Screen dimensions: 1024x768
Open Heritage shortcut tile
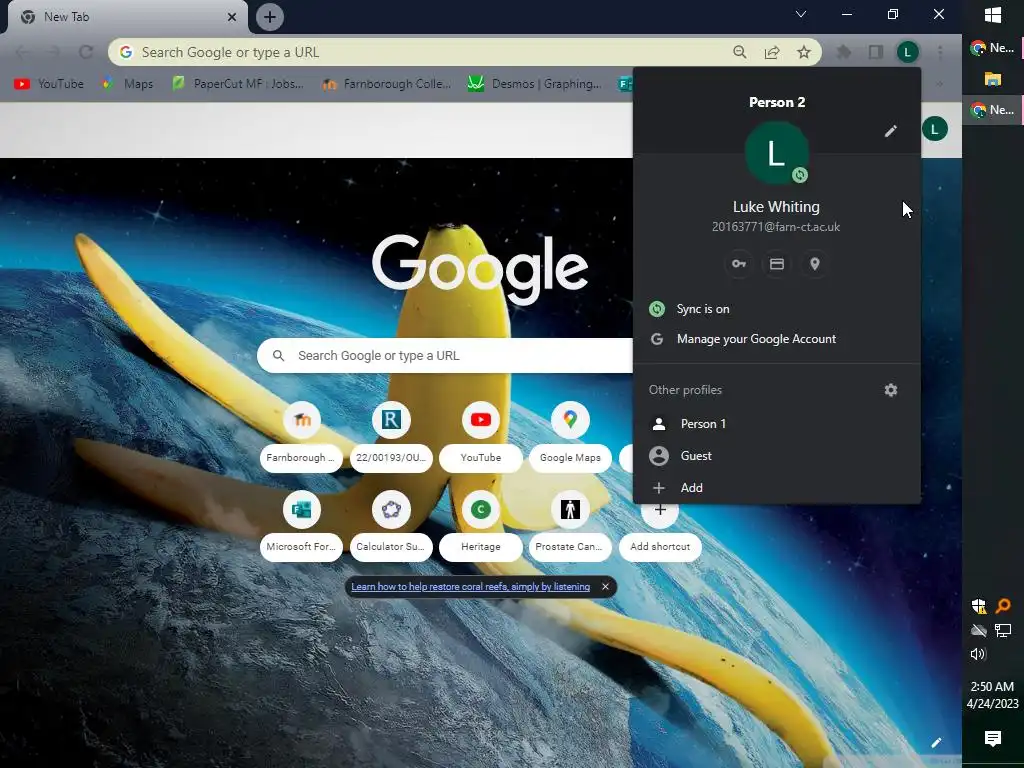pyautogui.click(x=481, y=526)
